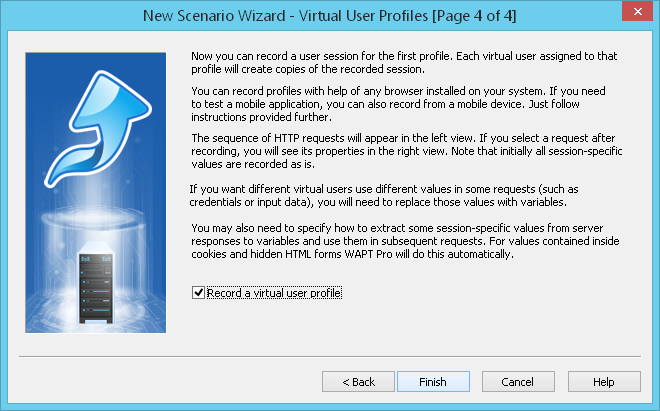Click the paragraph about recording with any browser
660x411 pixels.
click(398, 104)
